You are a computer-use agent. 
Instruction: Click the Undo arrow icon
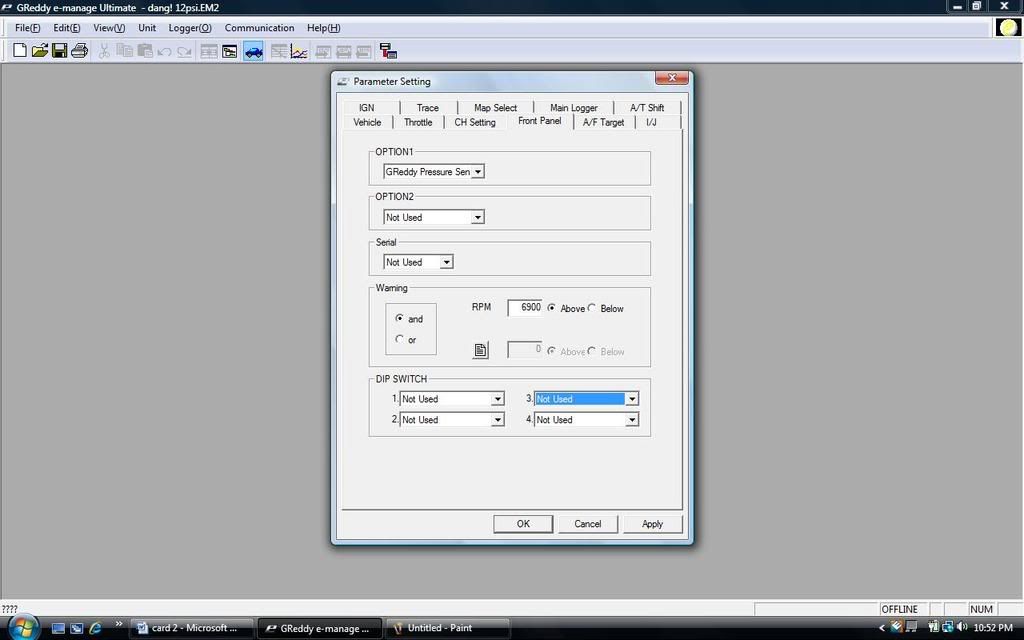pyautogui.click(x=165, y=52)
